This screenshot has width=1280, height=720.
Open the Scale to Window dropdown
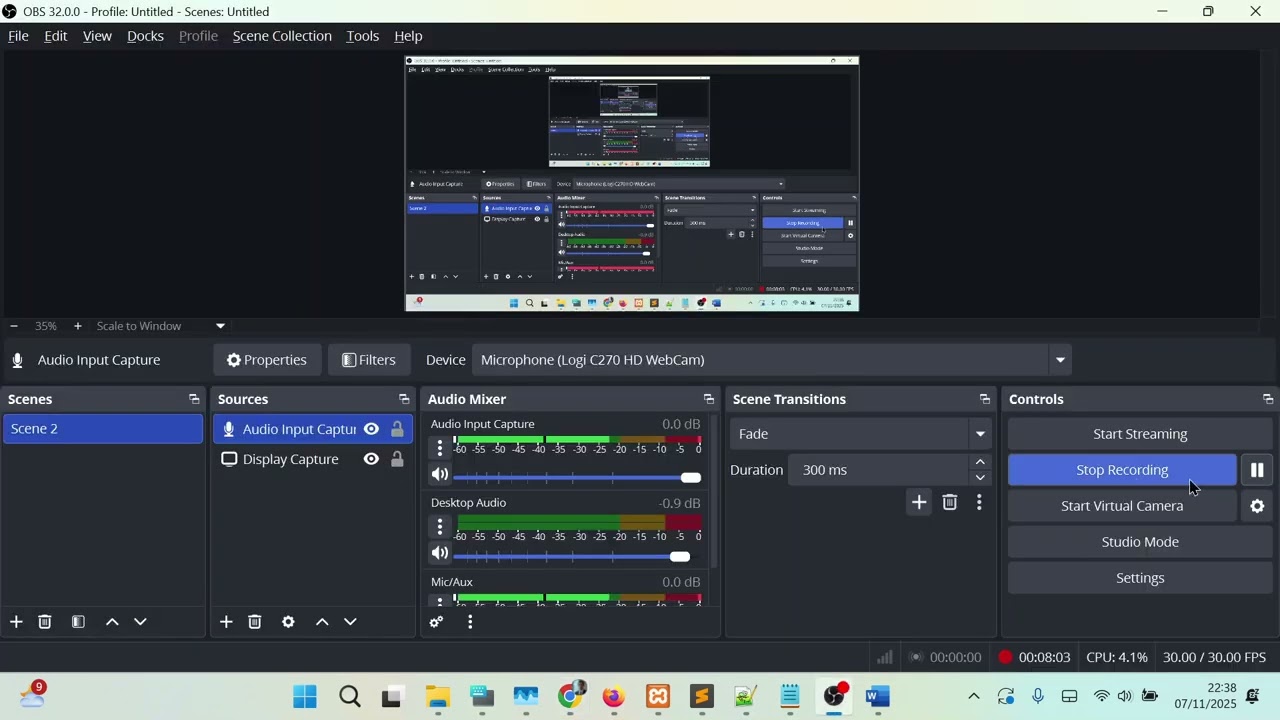[160, 326]
